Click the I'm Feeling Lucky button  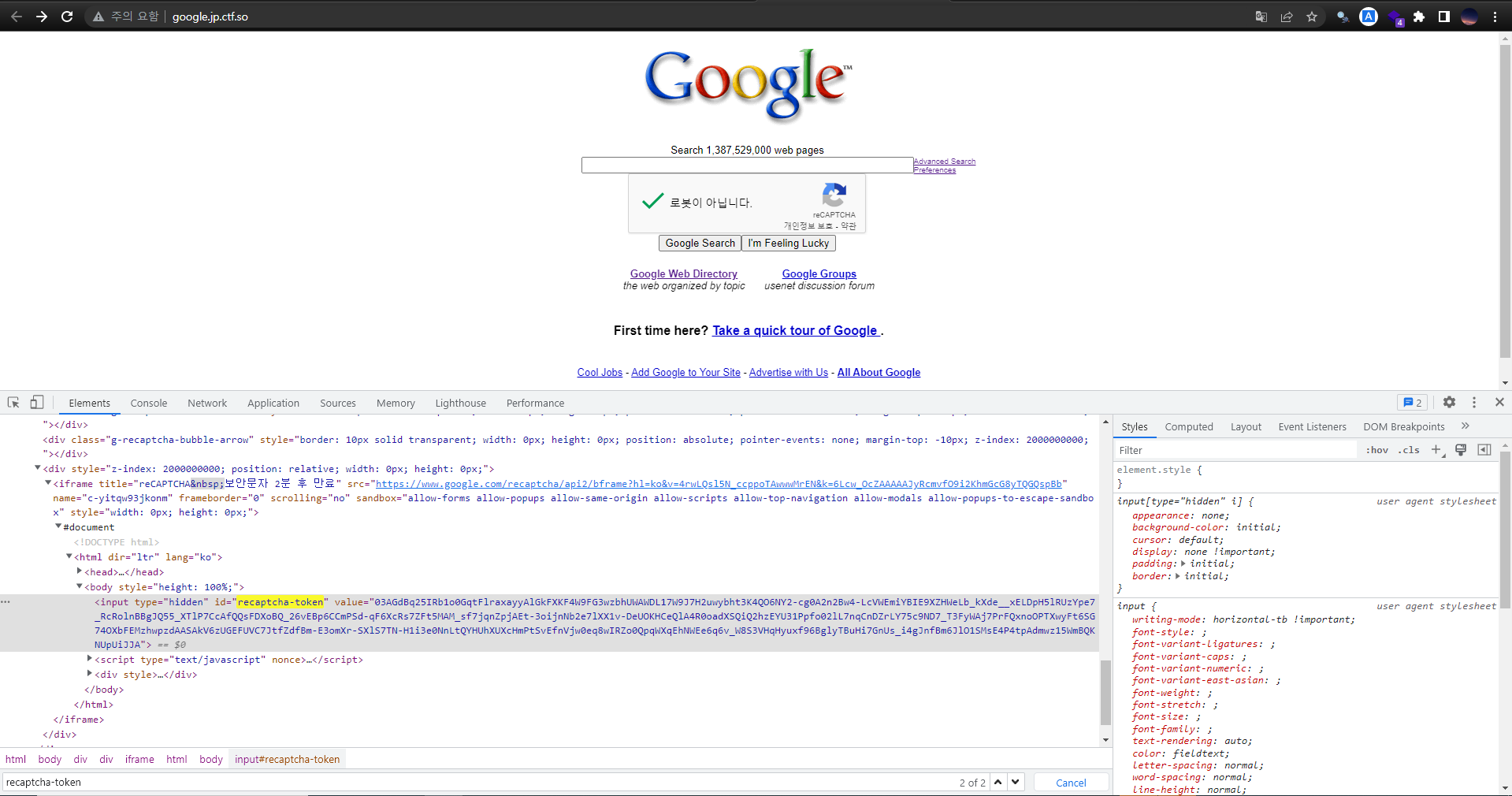tap(789, 243)
